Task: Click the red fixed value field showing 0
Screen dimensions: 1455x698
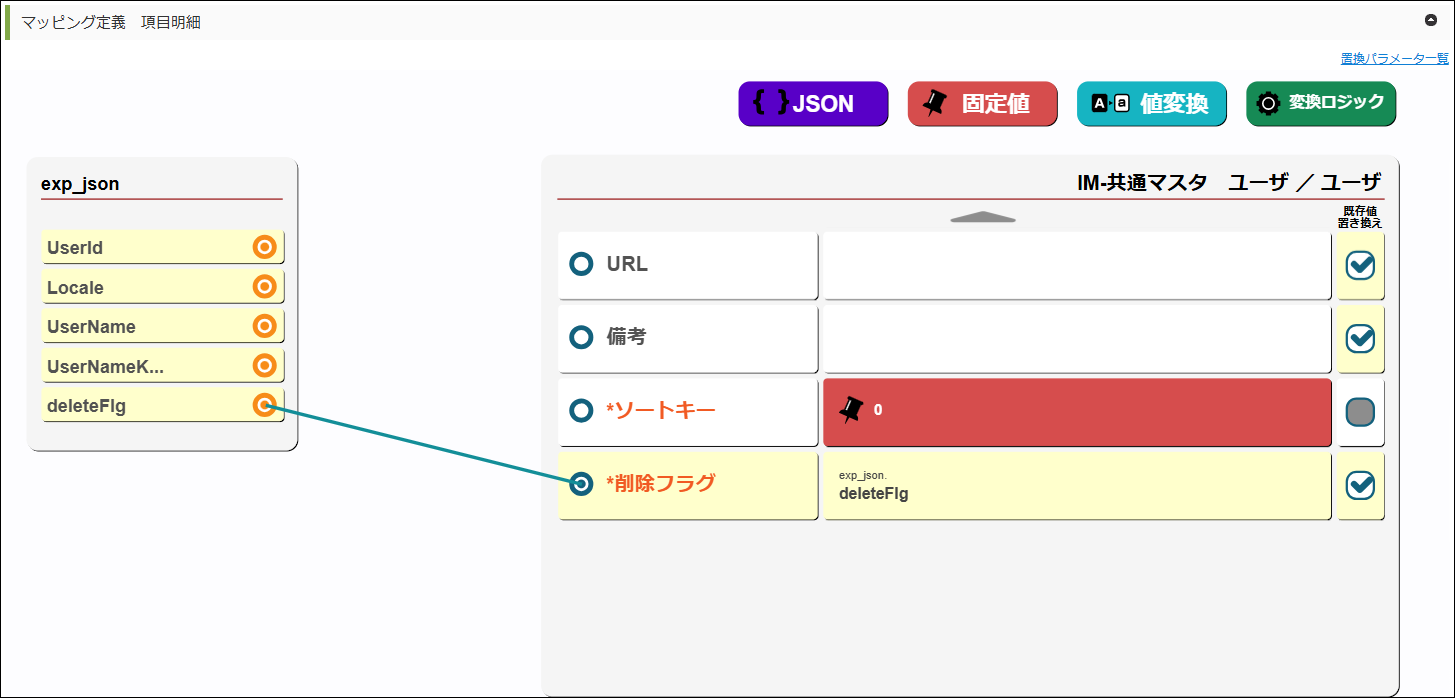Action: pyautogui.click(x=1077, y=411)
